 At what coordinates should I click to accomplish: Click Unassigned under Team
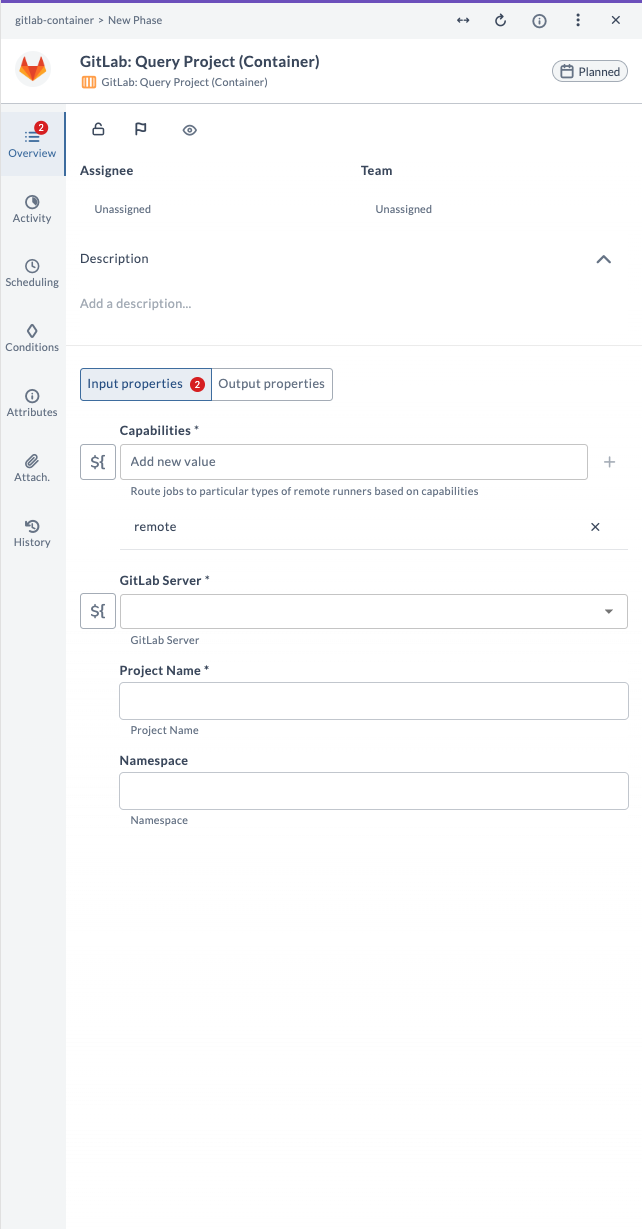pos(404,210)
